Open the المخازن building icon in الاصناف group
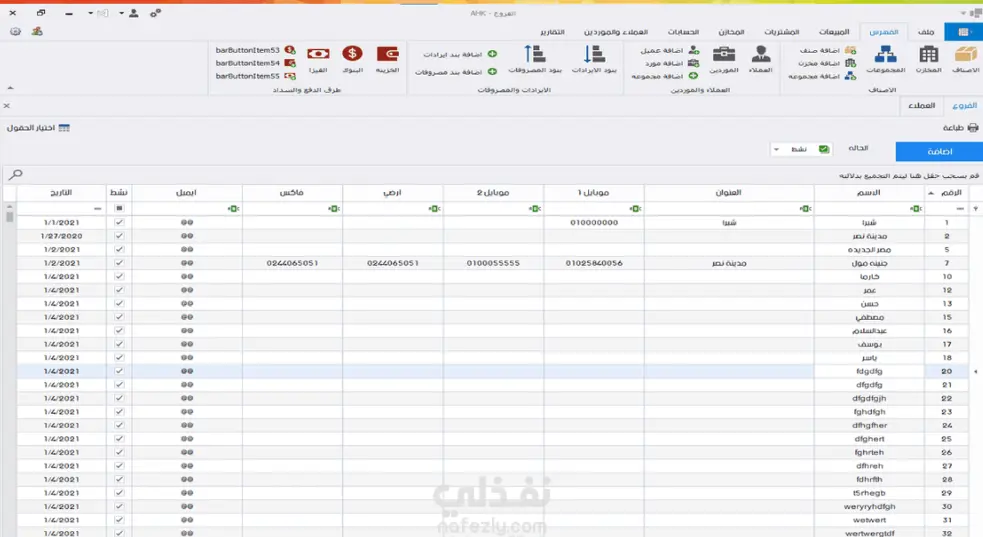This screenshot has height=537, width=983. point(928,55)
